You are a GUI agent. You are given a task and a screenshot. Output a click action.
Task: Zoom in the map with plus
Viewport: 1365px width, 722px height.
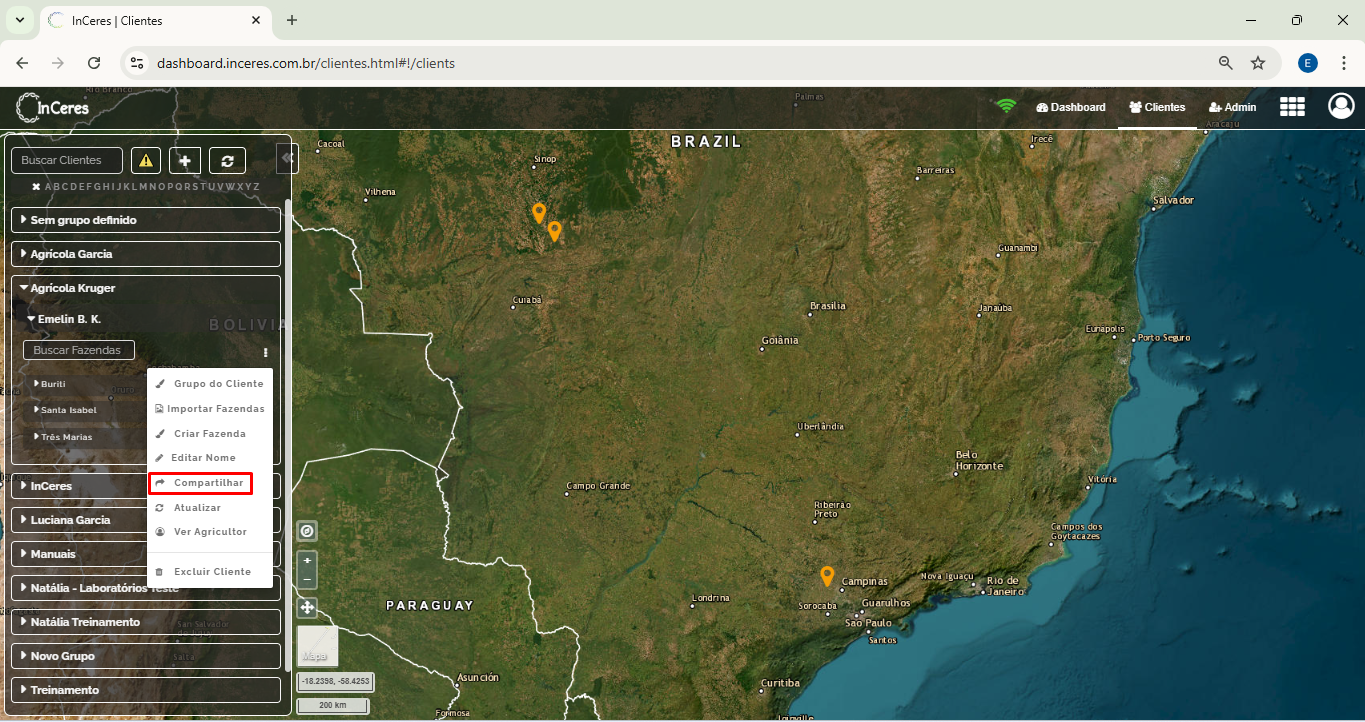(x=307, y=561)
